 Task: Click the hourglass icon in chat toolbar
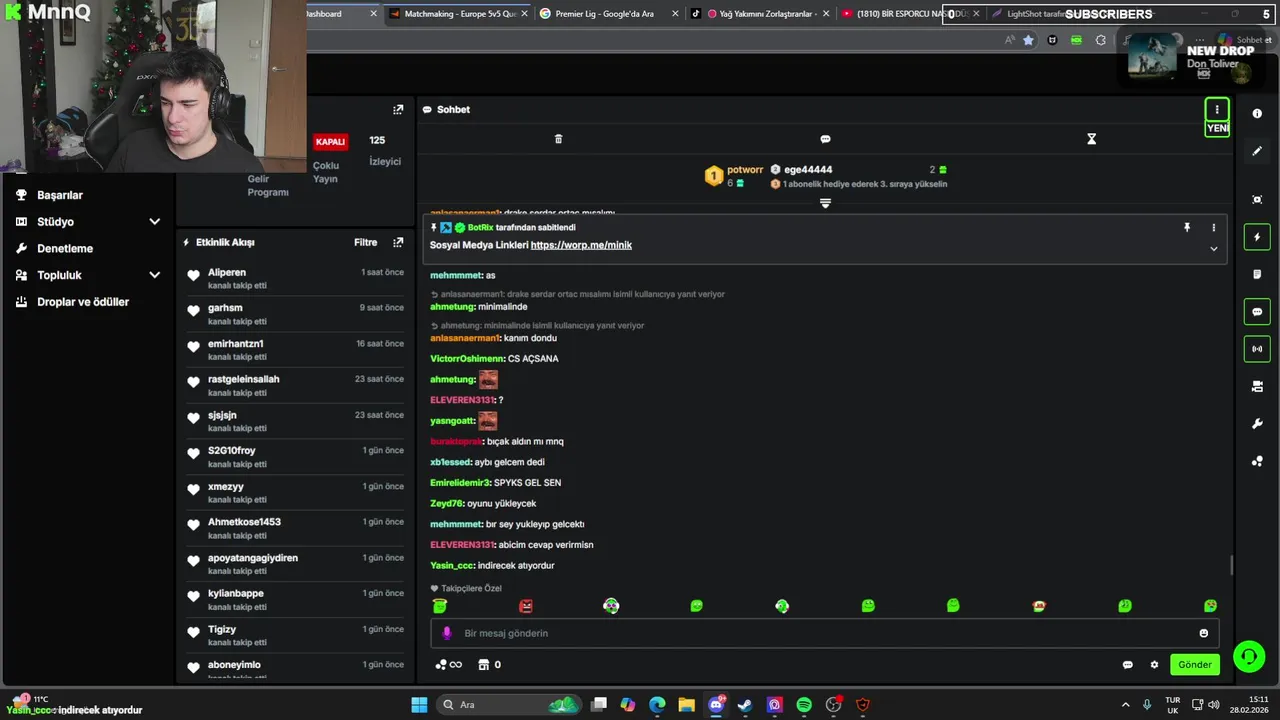tap(1091, 139)
